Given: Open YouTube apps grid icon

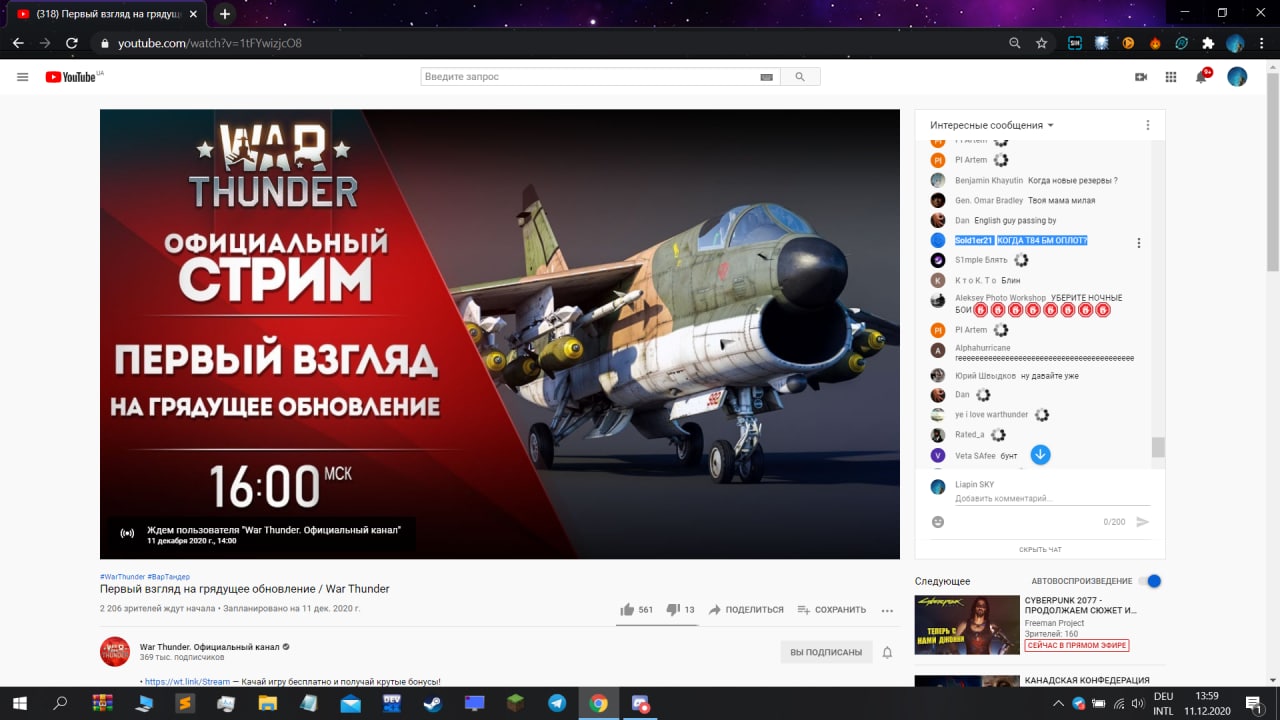Looking at the screenshot, I should point(1171,77).
